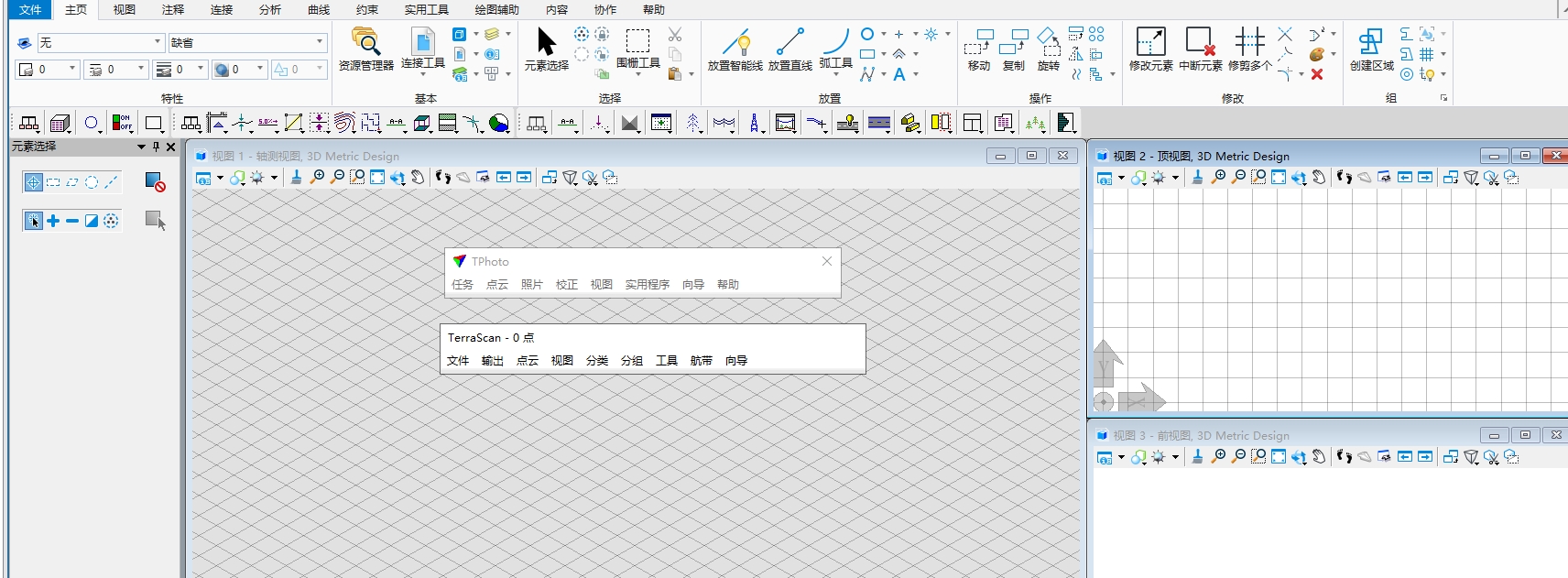Image resolution: width=1568 pixels, height=578 pixels.
Task: Switch to the 实用工具 ribbon tab
Action: (426, 9)
